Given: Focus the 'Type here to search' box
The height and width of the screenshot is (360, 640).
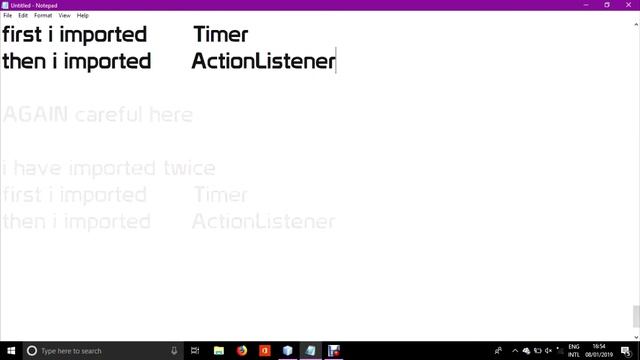Looking at the screenshot, I should point(102,351).
